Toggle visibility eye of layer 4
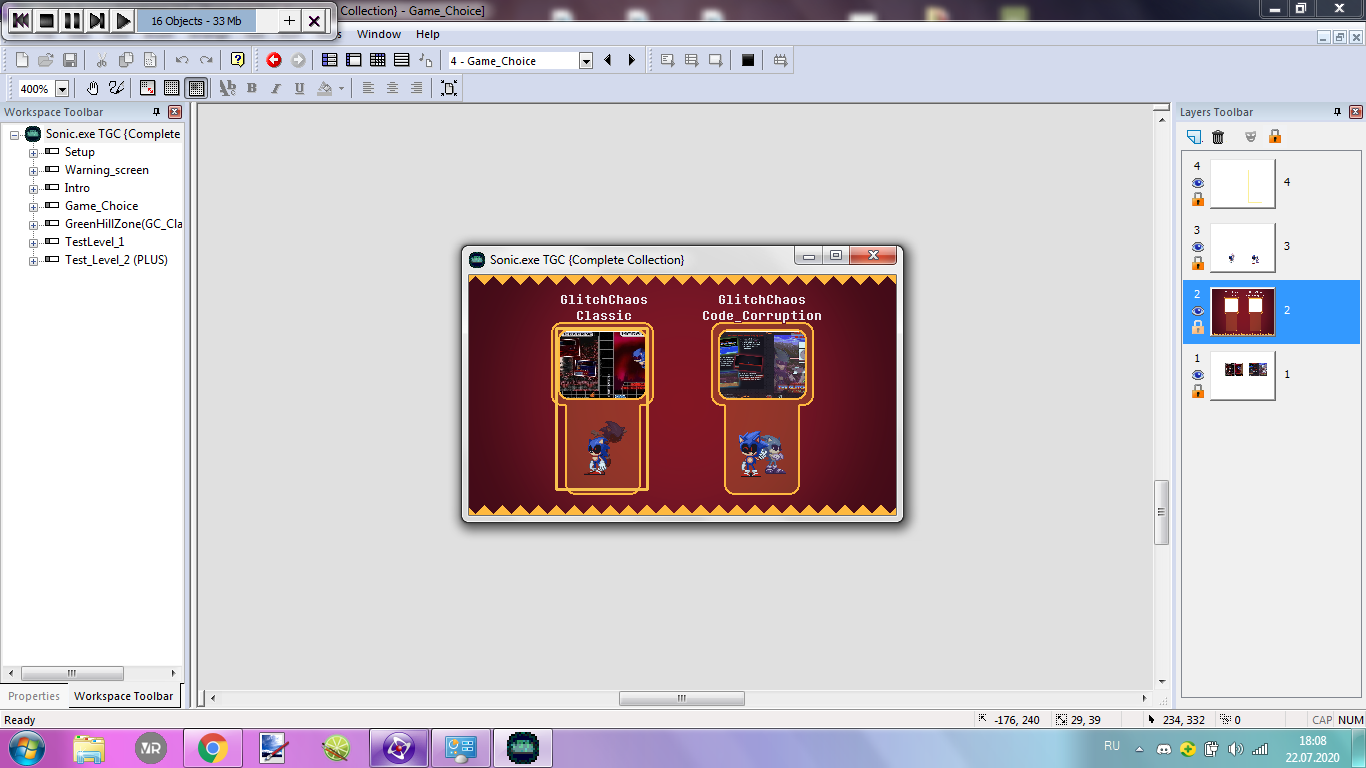The height and width of the screenshot is (768, 1366). coord(1198,183)
